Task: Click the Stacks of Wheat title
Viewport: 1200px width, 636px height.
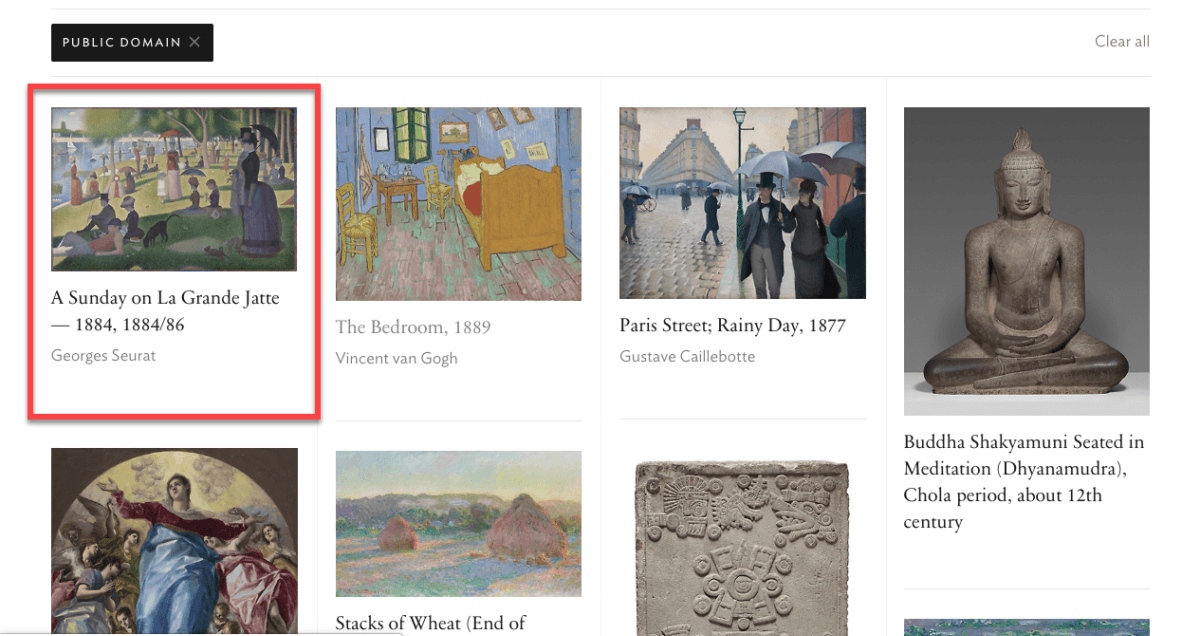Action: (x=431, y=623)
